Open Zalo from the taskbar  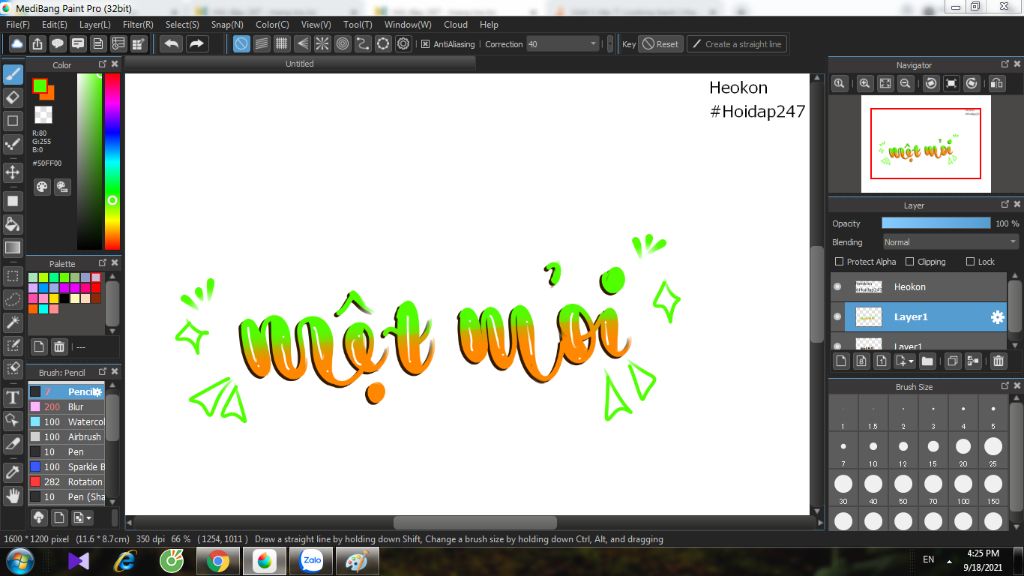coord(312,561)
